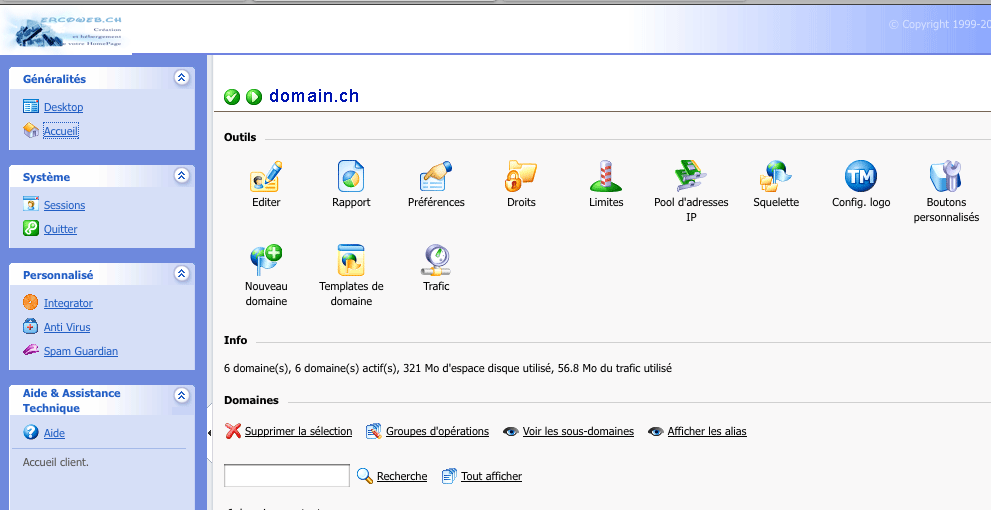
Task: Open the Limites lighthouse icon
Action: tap(606, 176)
